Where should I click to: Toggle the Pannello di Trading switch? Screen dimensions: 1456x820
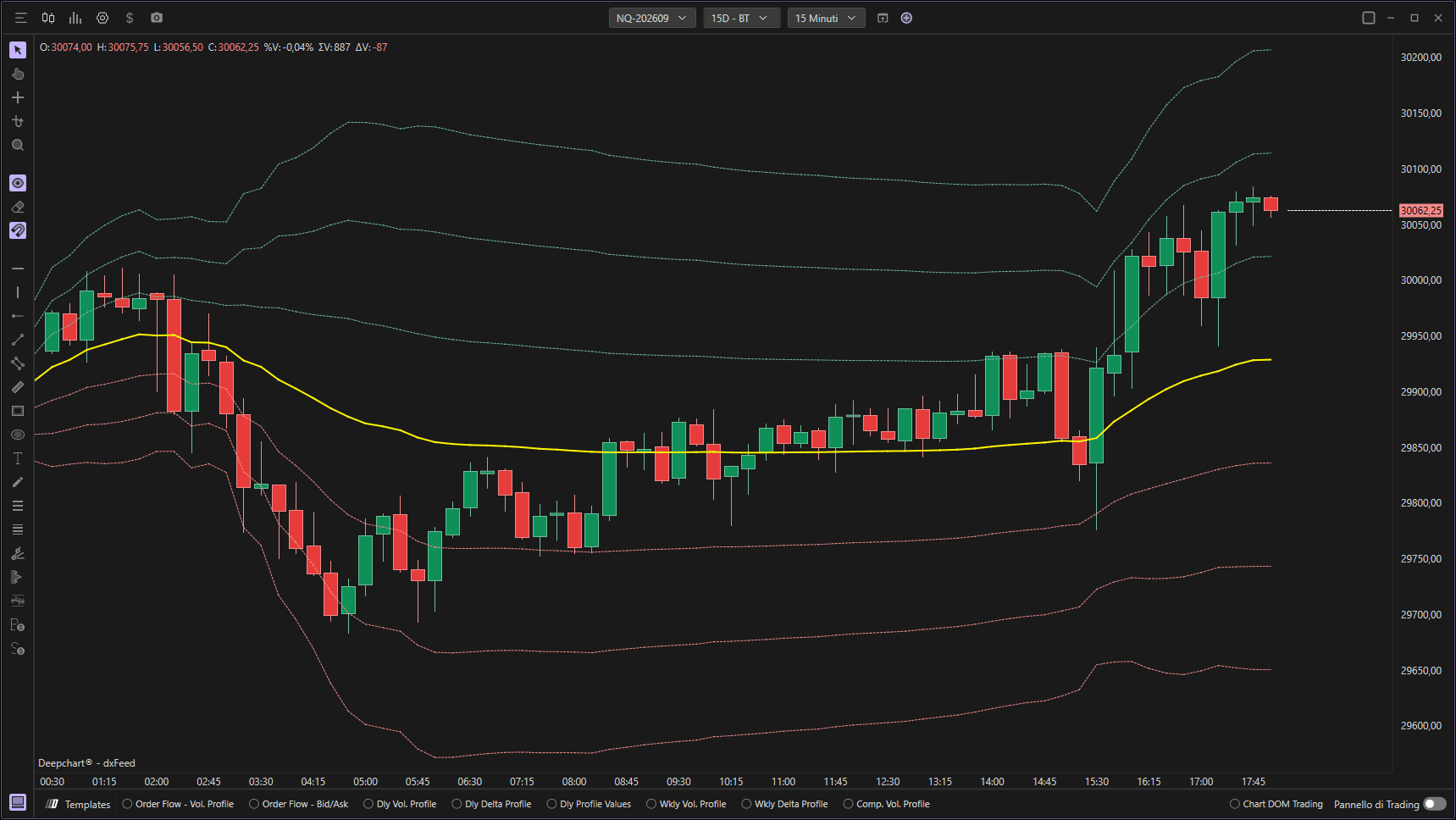[x=1435, y=804]
